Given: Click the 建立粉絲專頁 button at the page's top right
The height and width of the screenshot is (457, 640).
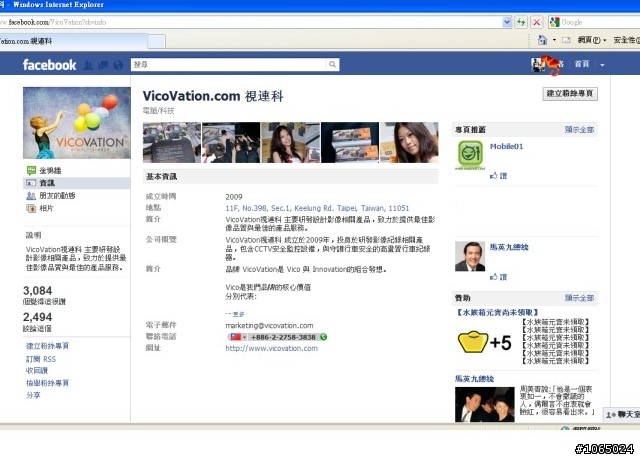Looking at the screenshot, I should 570,93.
